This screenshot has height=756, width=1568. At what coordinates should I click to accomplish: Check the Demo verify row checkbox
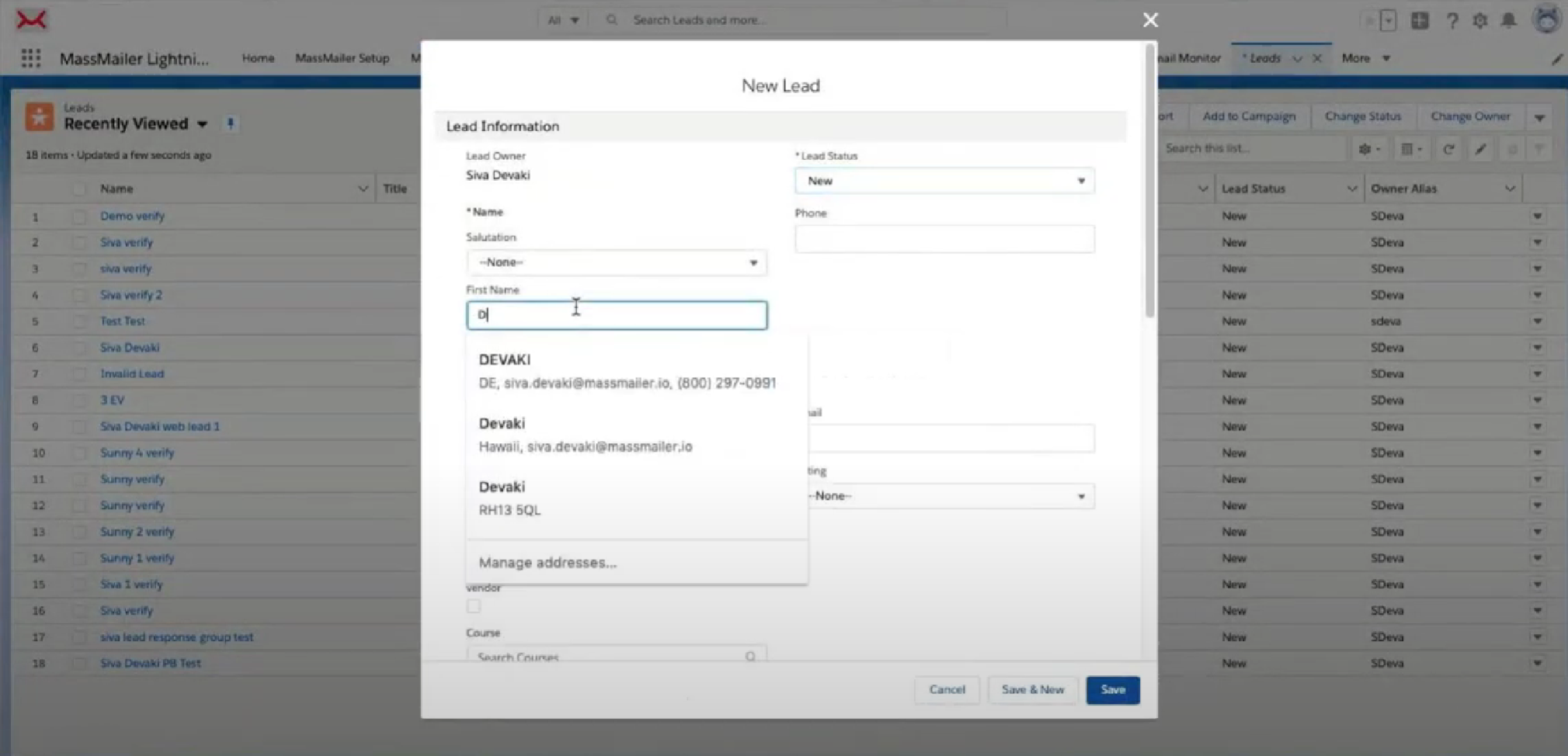(x=78, y=217)
